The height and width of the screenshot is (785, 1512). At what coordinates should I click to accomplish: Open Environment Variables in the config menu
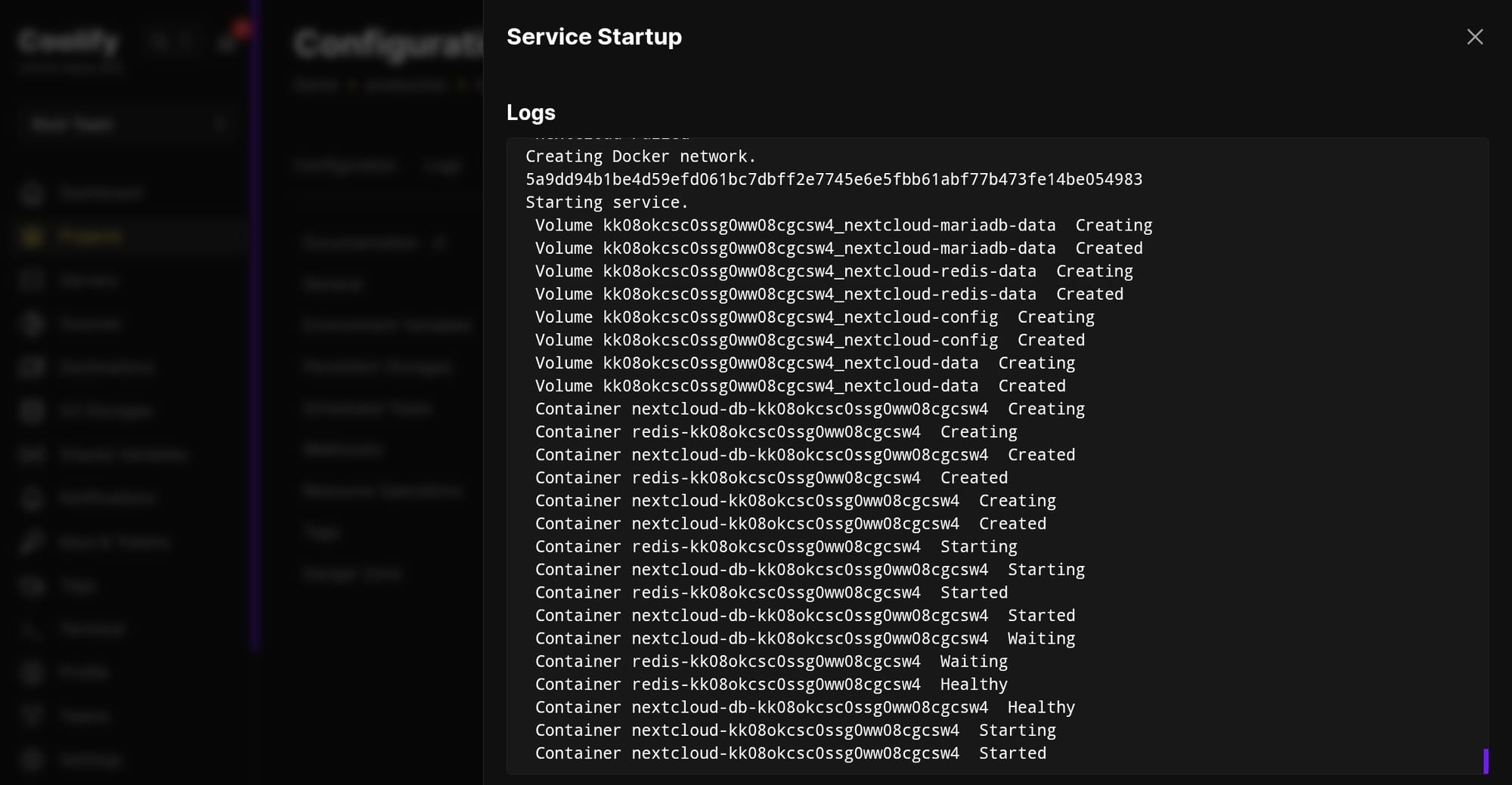386,326
